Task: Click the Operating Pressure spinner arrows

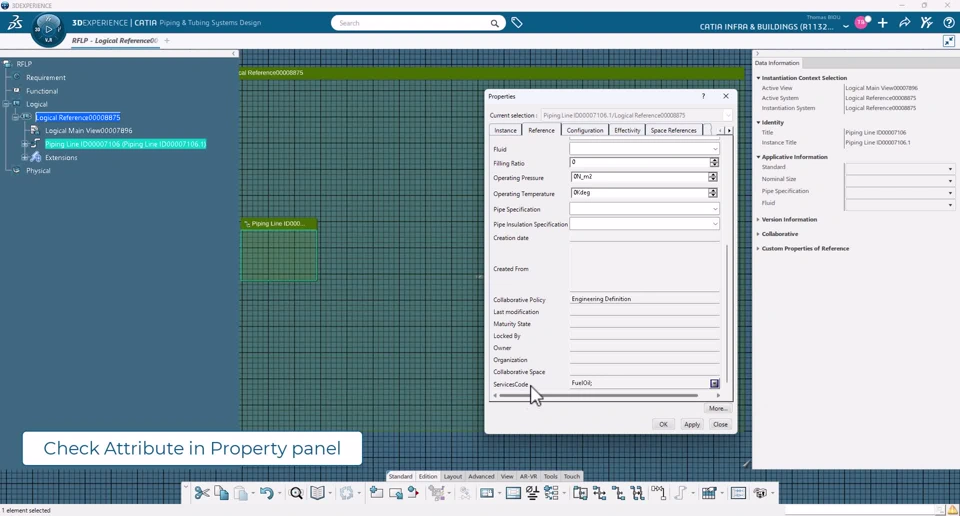Action: coord(713,177)
